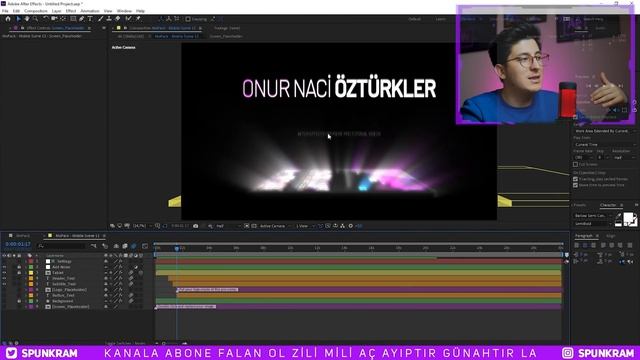The height and width of the screenshot is (360, 640).
Task: Expand the Tablet layer properties arrow
Action: 26,273
